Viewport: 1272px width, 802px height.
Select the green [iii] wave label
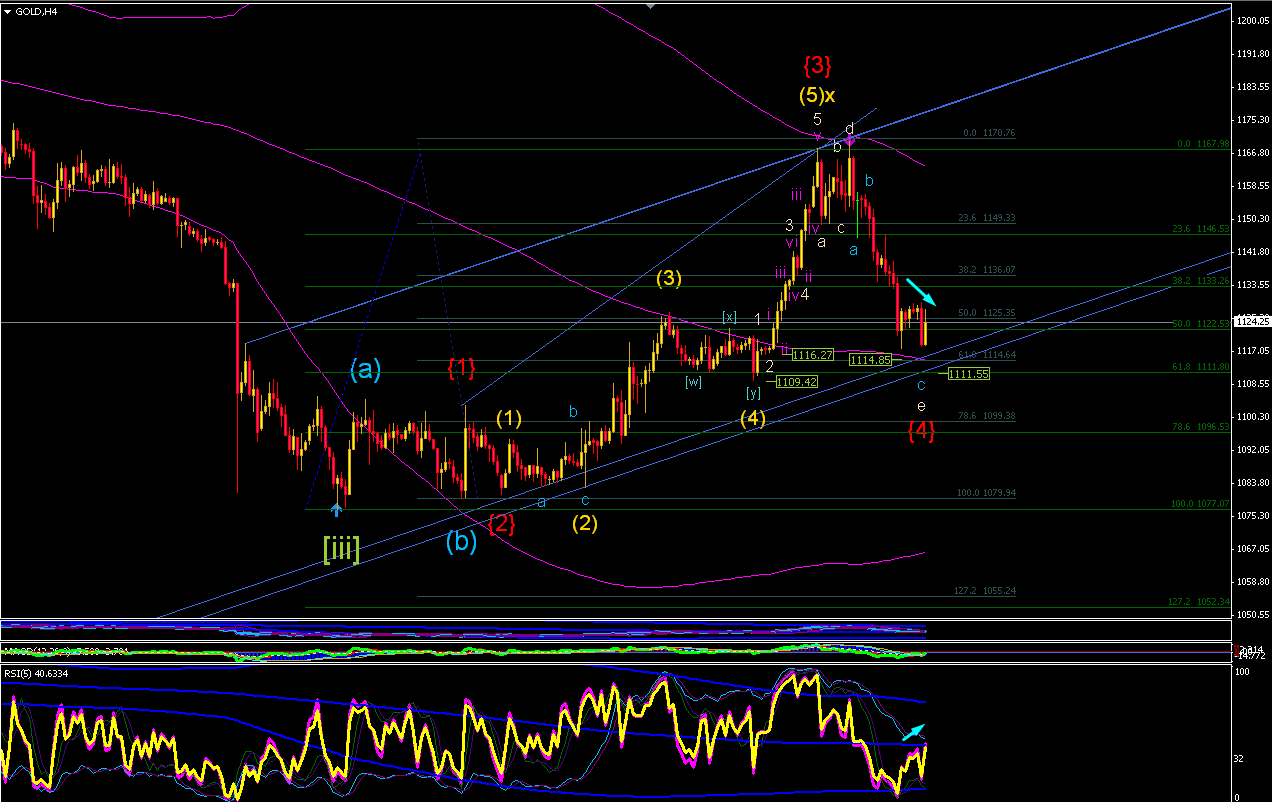click(341, 548)
